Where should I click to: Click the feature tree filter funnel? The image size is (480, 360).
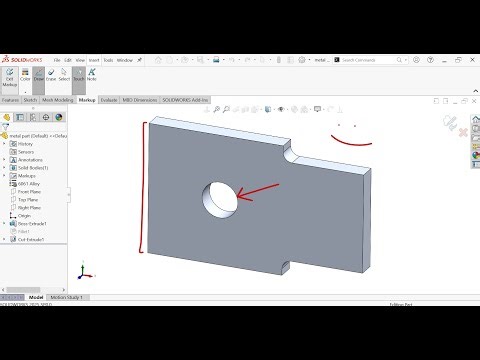click(x=5, y=127)
